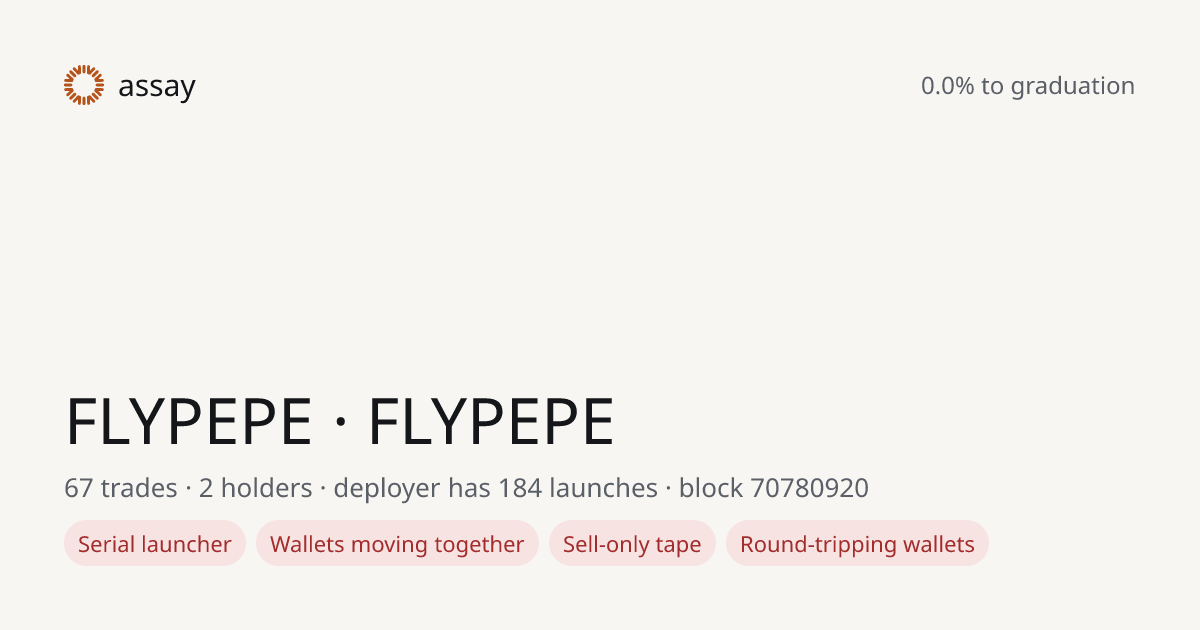
Task: Click the Serial launcher warning tag
Action: click(155, 544)
